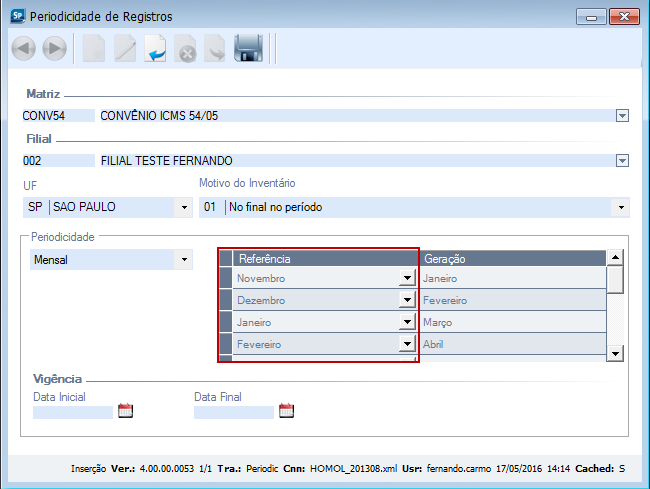The image size is (650, 489).
Task: Select row header of Fevereiro referência row
Action: click(226, 344)
